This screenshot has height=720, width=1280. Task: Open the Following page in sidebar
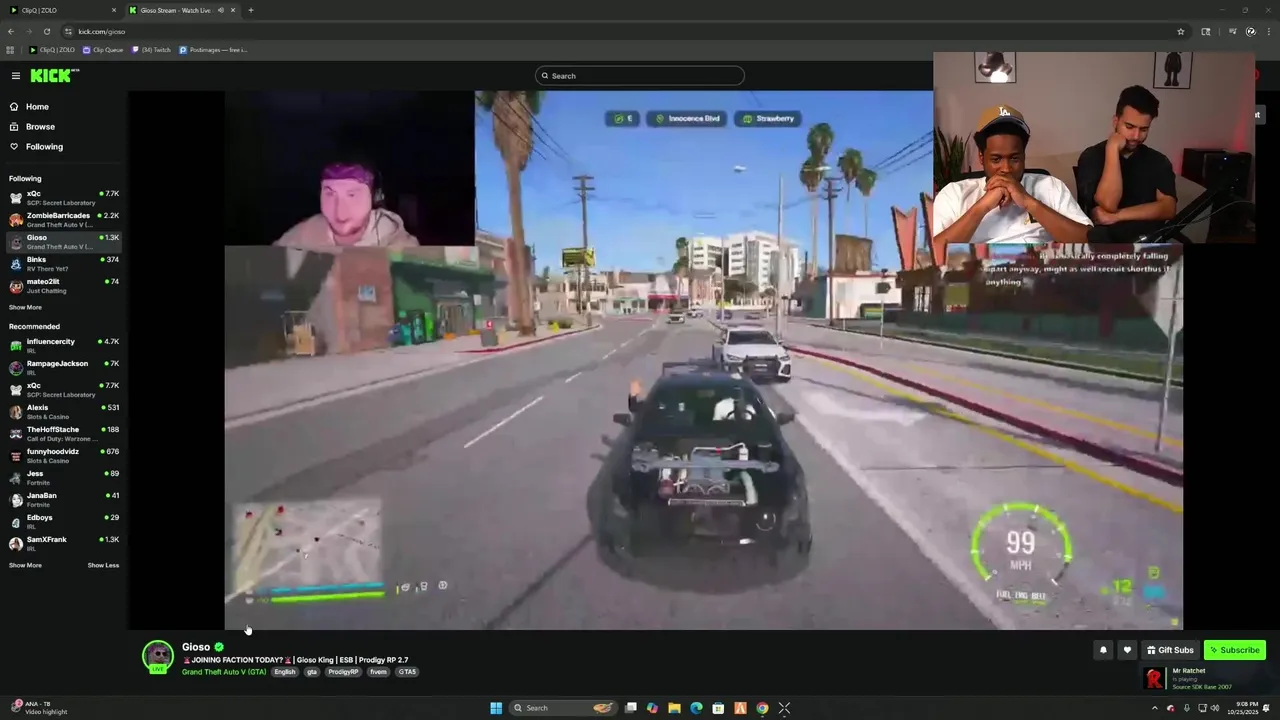pos(44,147)
